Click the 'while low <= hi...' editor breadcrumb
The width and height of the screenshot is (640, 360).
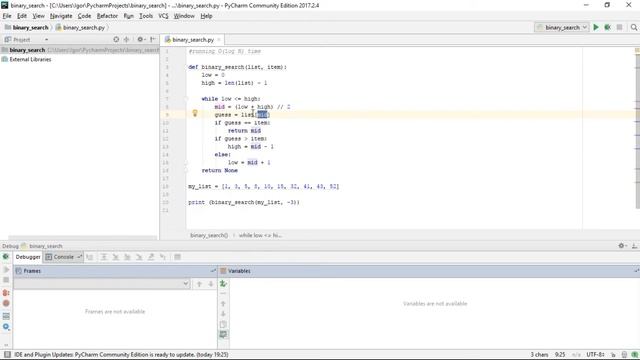(x=260, y=236)
